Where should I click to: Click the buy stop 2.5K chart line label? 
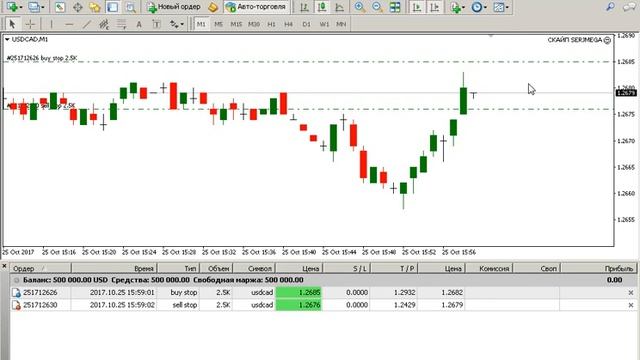click(42, 58)
